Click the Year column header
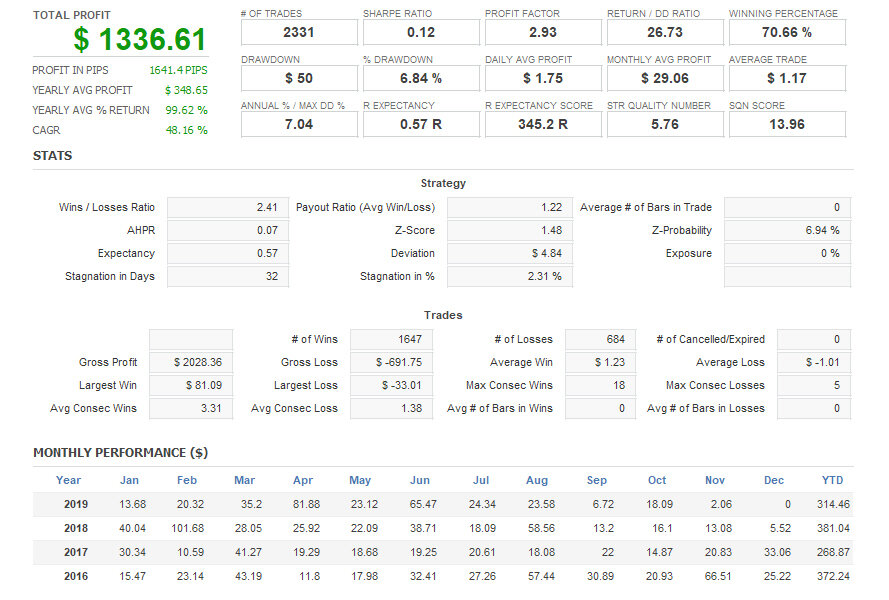889x600 pixels. click(68, 480)
